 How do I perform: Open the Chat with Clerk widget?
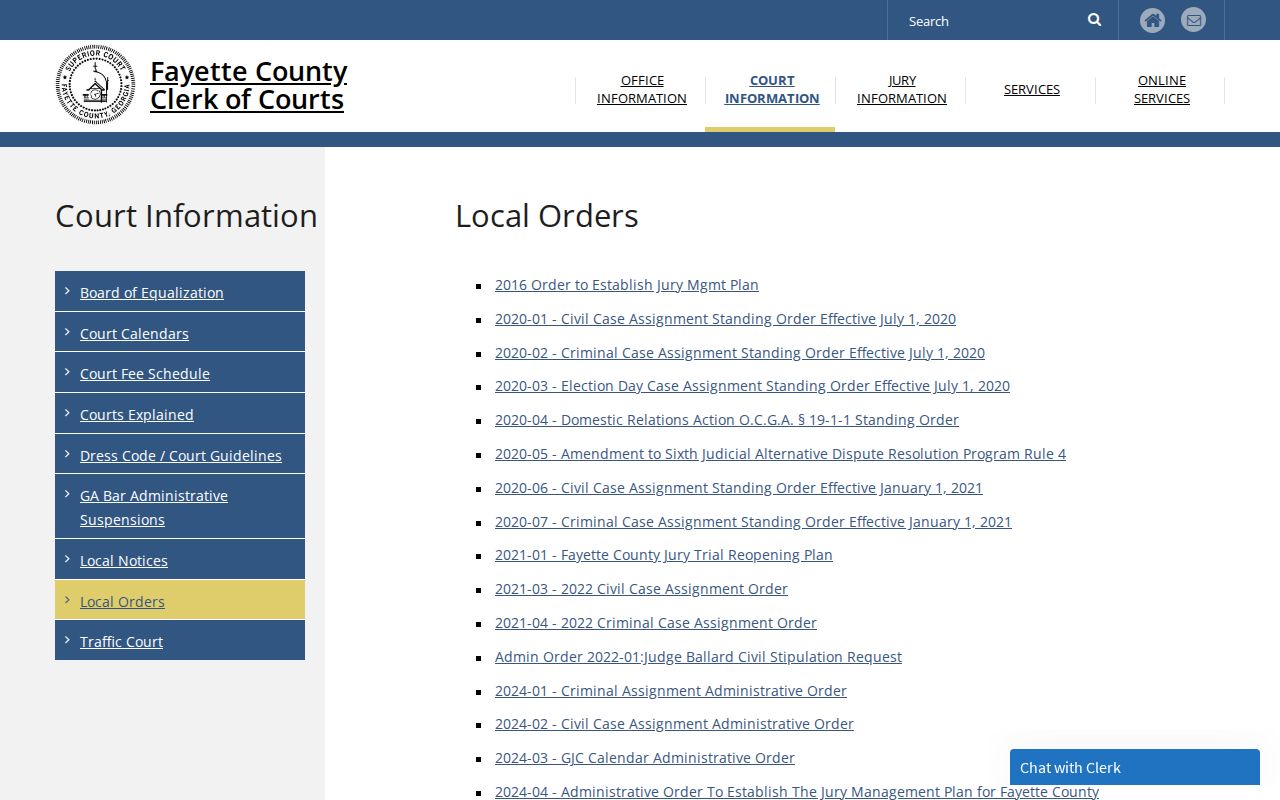click(x=1135, y=768)
